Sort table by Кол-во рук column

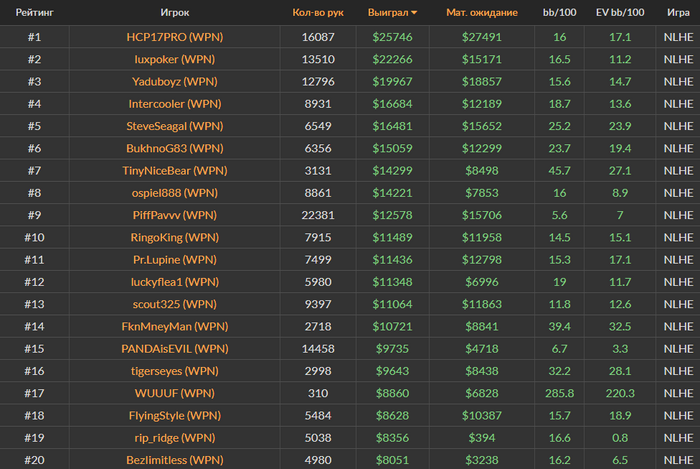tap(318, 12)
